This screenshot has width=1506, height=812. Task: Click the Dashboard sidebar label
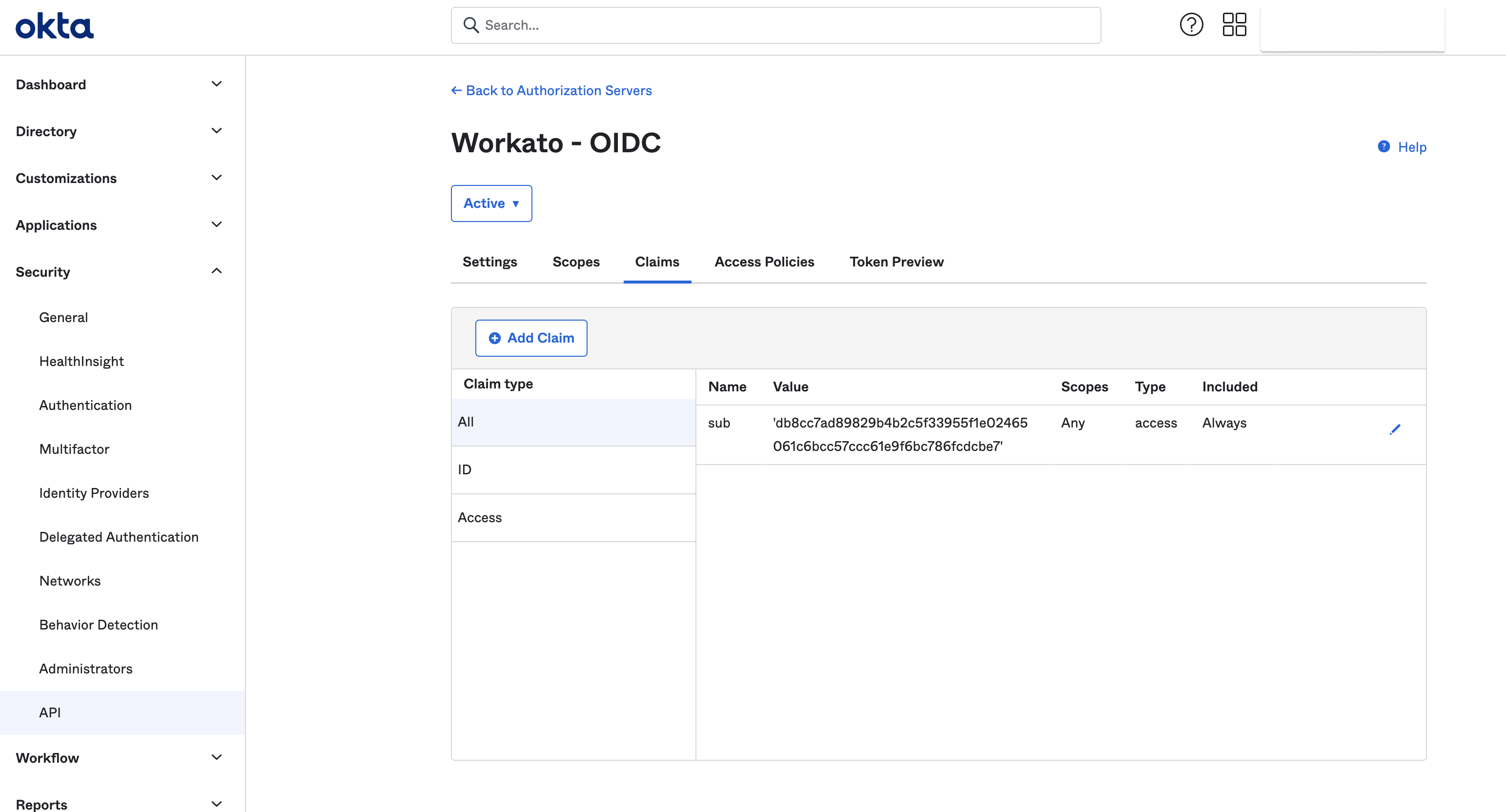pos(51,85)
